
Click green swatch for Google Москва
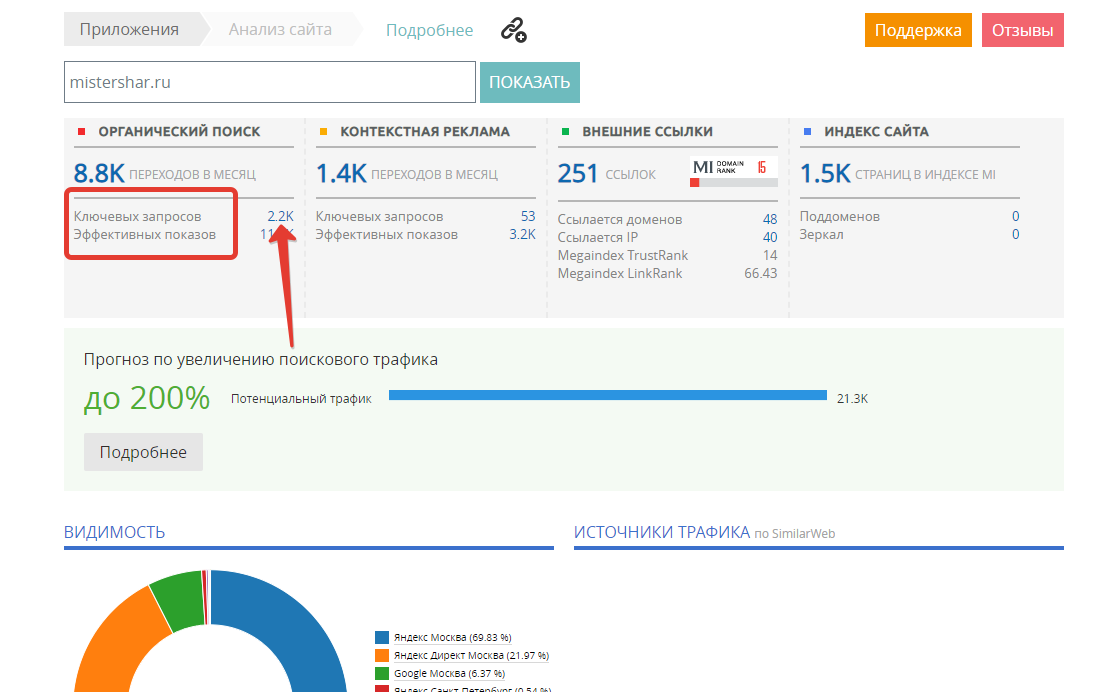pyautogui.click(x=382, y=673)
